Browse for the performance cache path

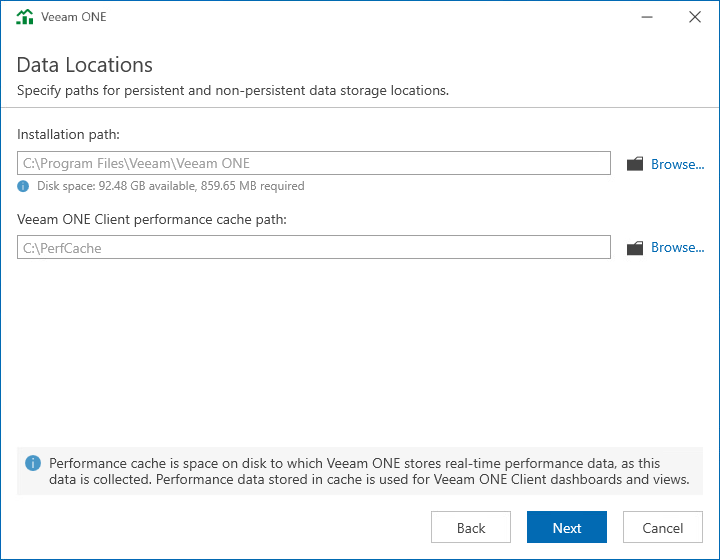coord(677,247)
